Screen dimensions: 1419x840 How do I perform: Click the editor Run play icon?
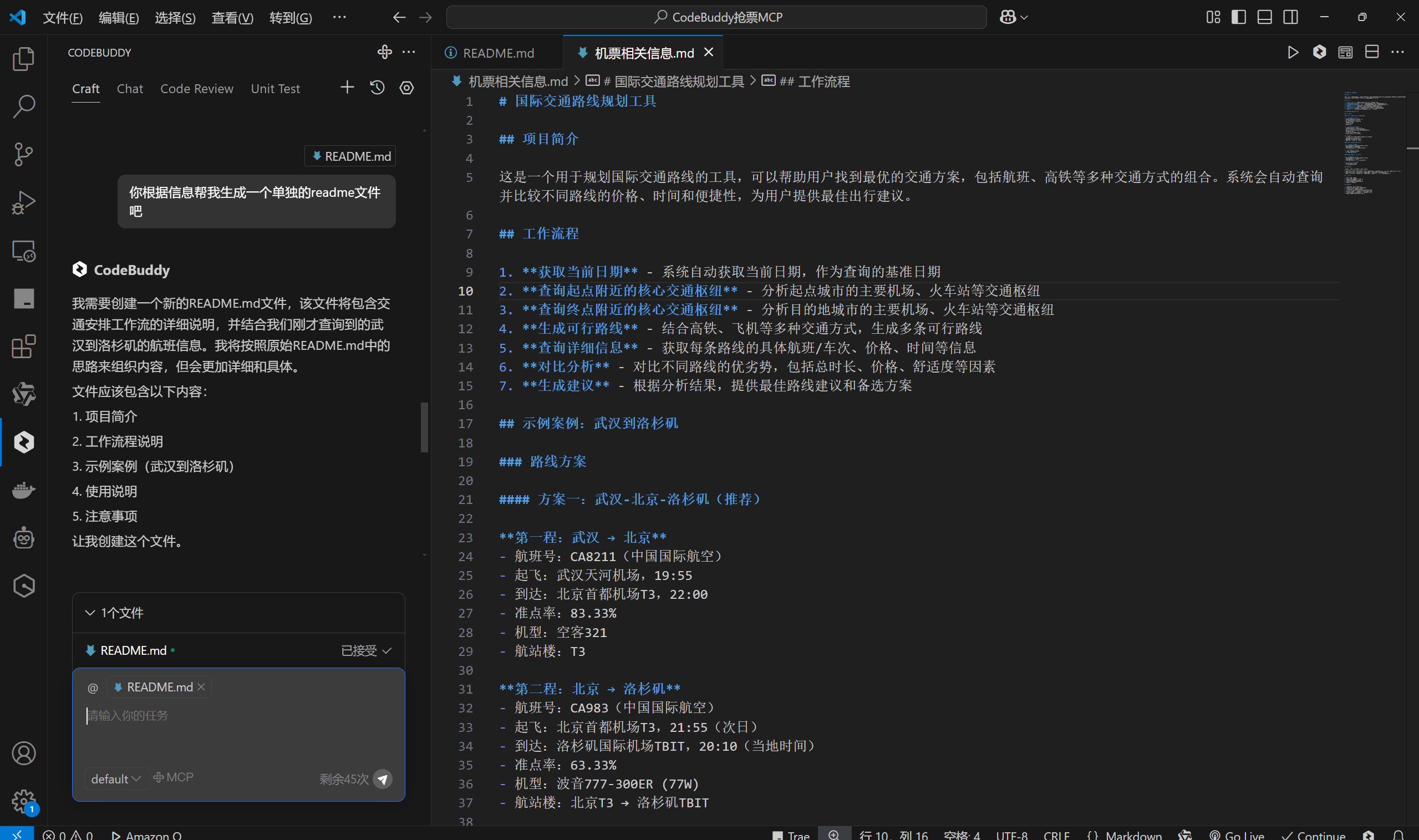click(1293, 53)
